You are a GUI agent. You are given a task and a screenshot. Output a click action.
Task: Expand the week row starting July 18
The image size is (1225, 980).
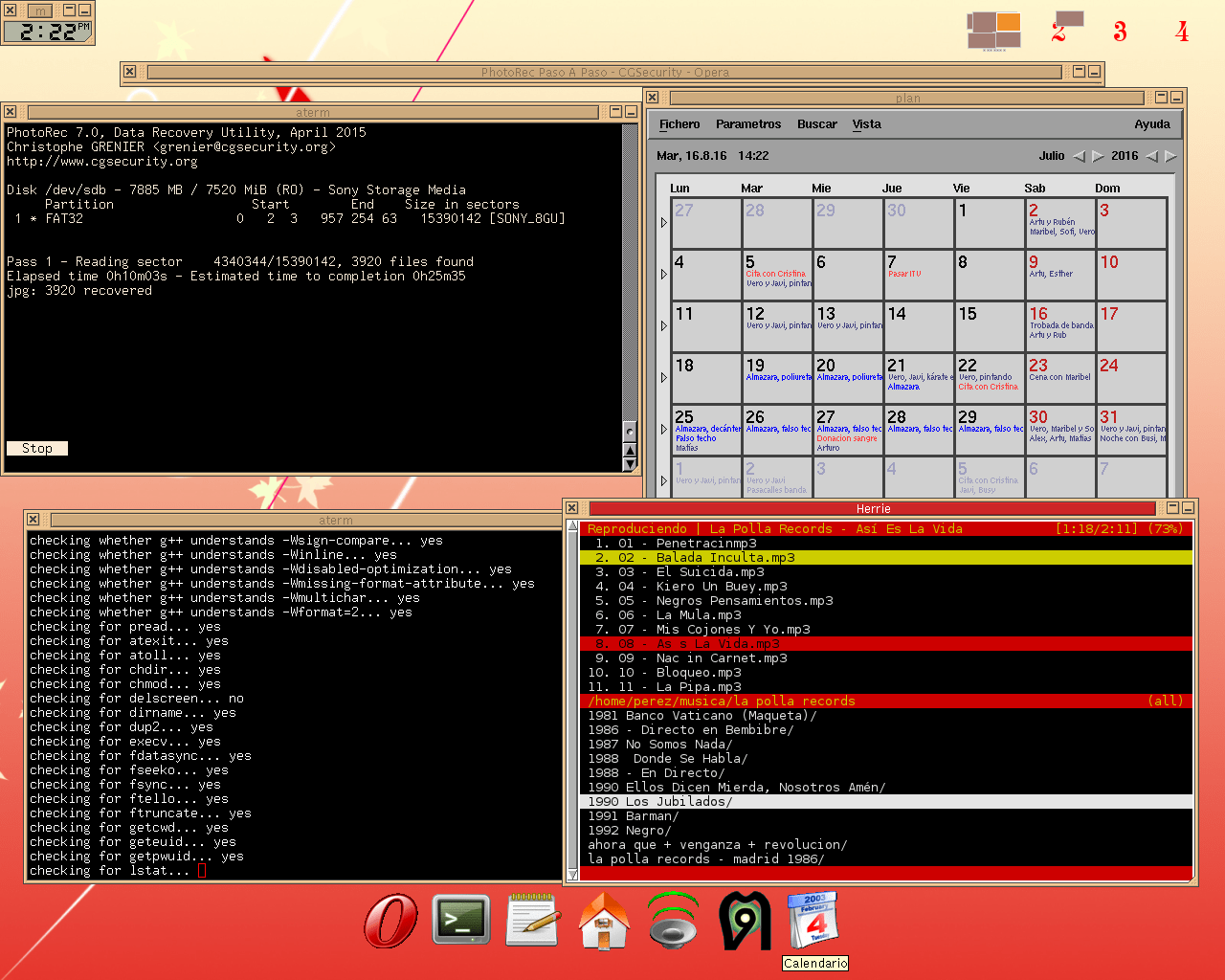(663, 378)
